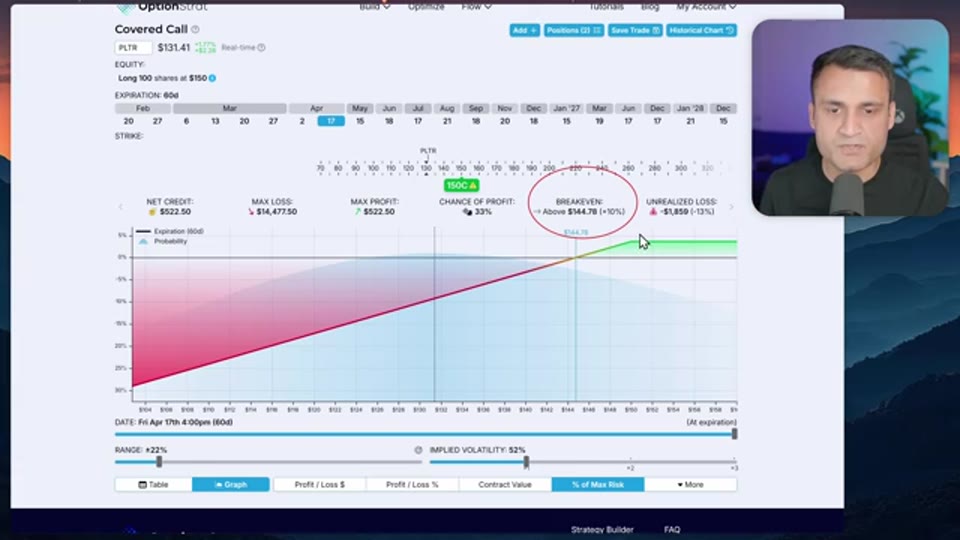Click the info icon beside $150 shares

pyautogui.click(x=212, y=78)
